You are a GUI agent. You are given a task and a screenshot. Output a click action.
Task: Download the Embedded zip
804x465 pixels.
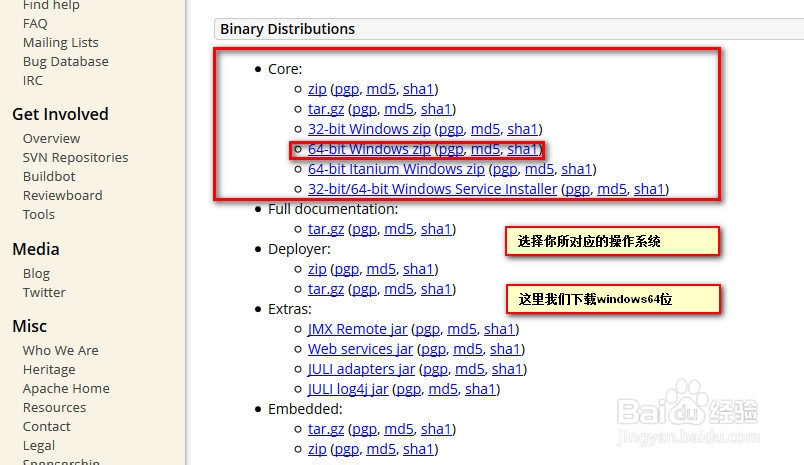pos(317,449)
